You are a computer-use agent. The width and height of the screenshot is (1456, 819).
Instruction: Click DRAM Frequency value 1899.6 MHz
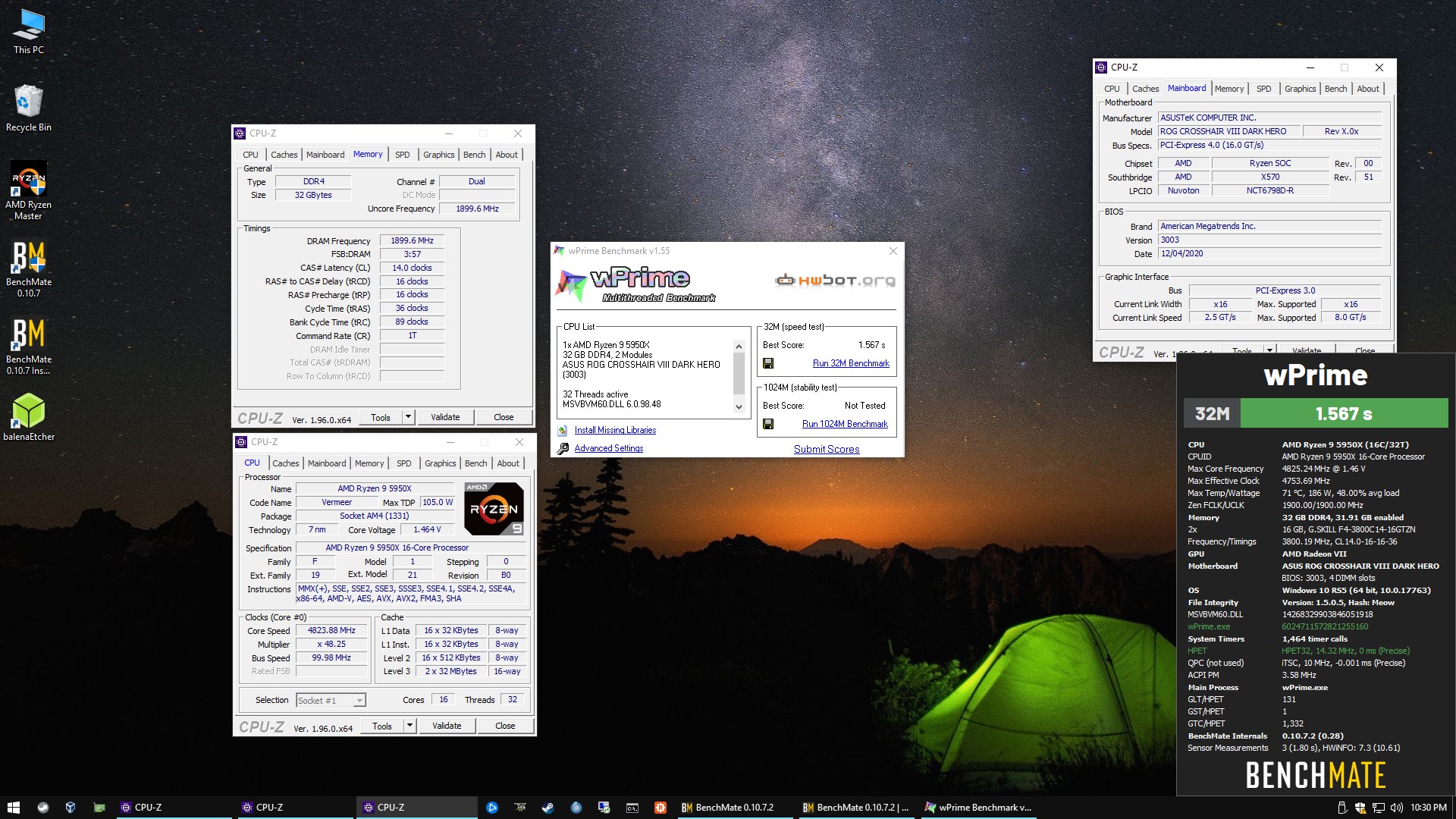point(412,240)
